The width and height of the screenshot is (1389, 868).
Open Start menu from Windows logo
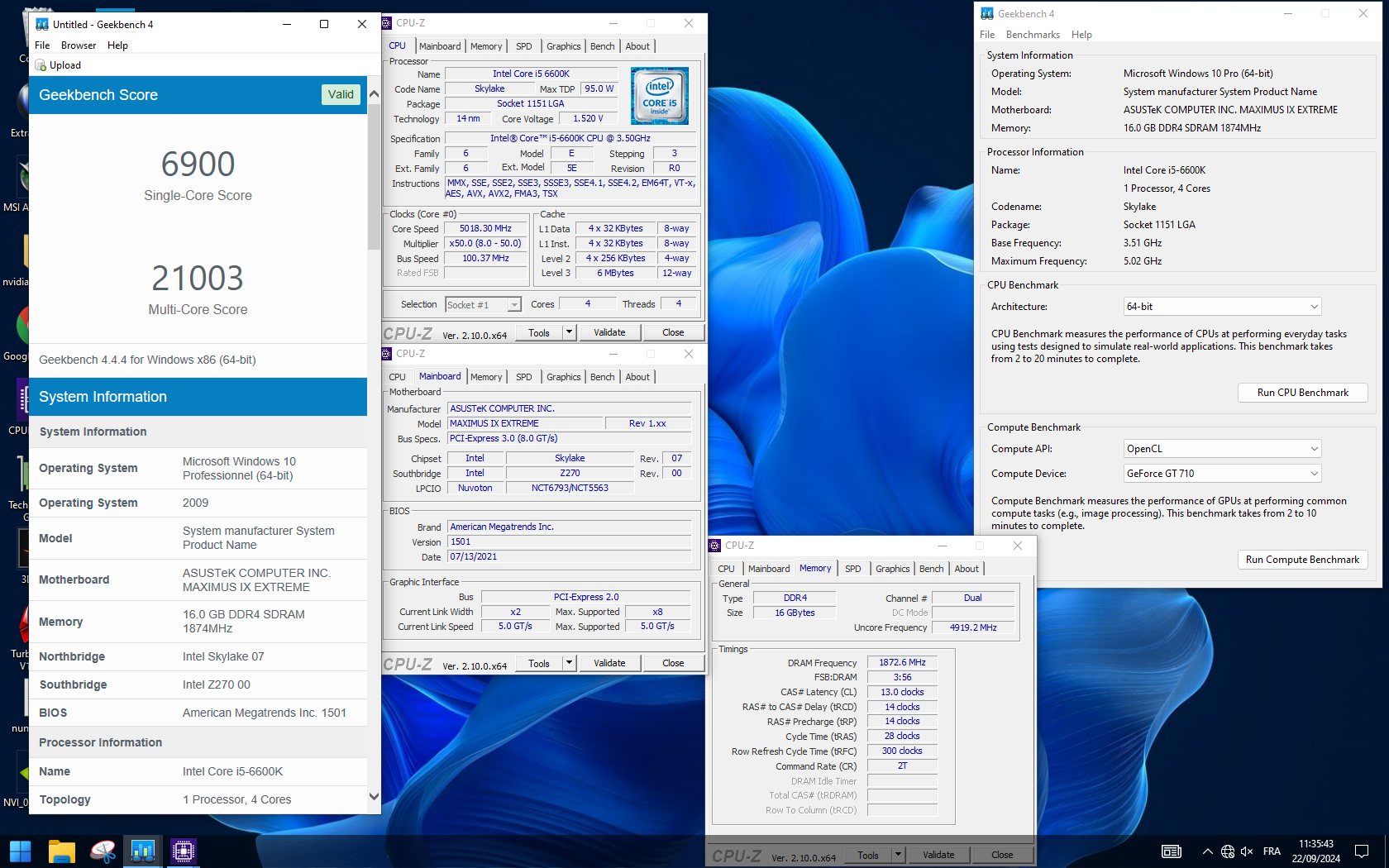pos(20,851)
